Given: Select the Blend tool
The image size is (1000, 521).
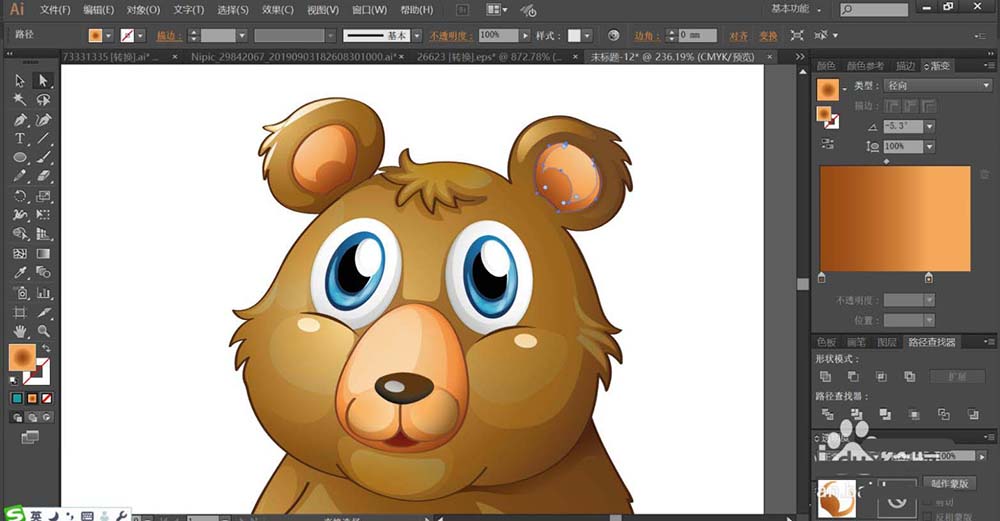Looking at the screenshot, I should (x=43, y=273).
